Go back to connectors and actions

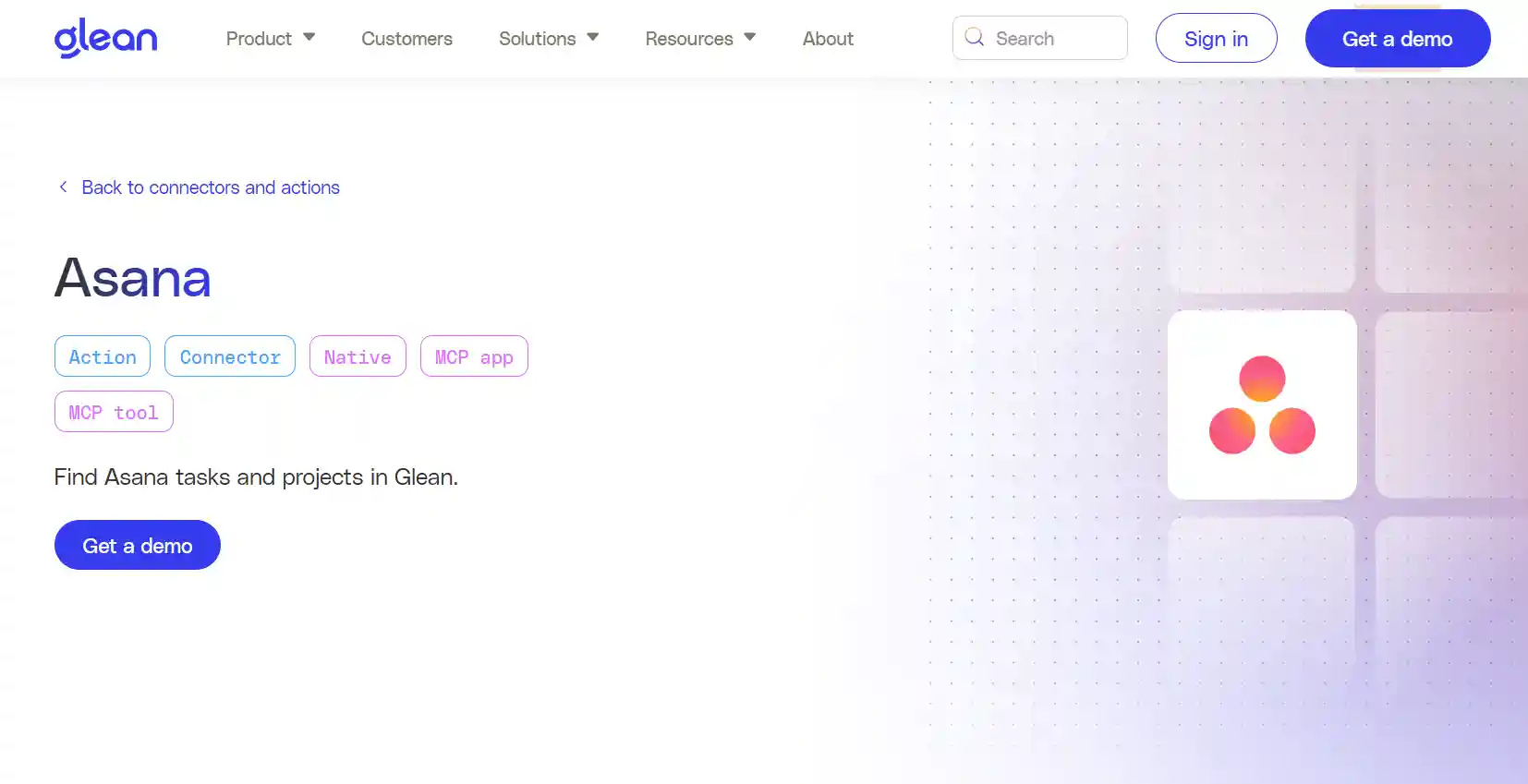point(211,187)
